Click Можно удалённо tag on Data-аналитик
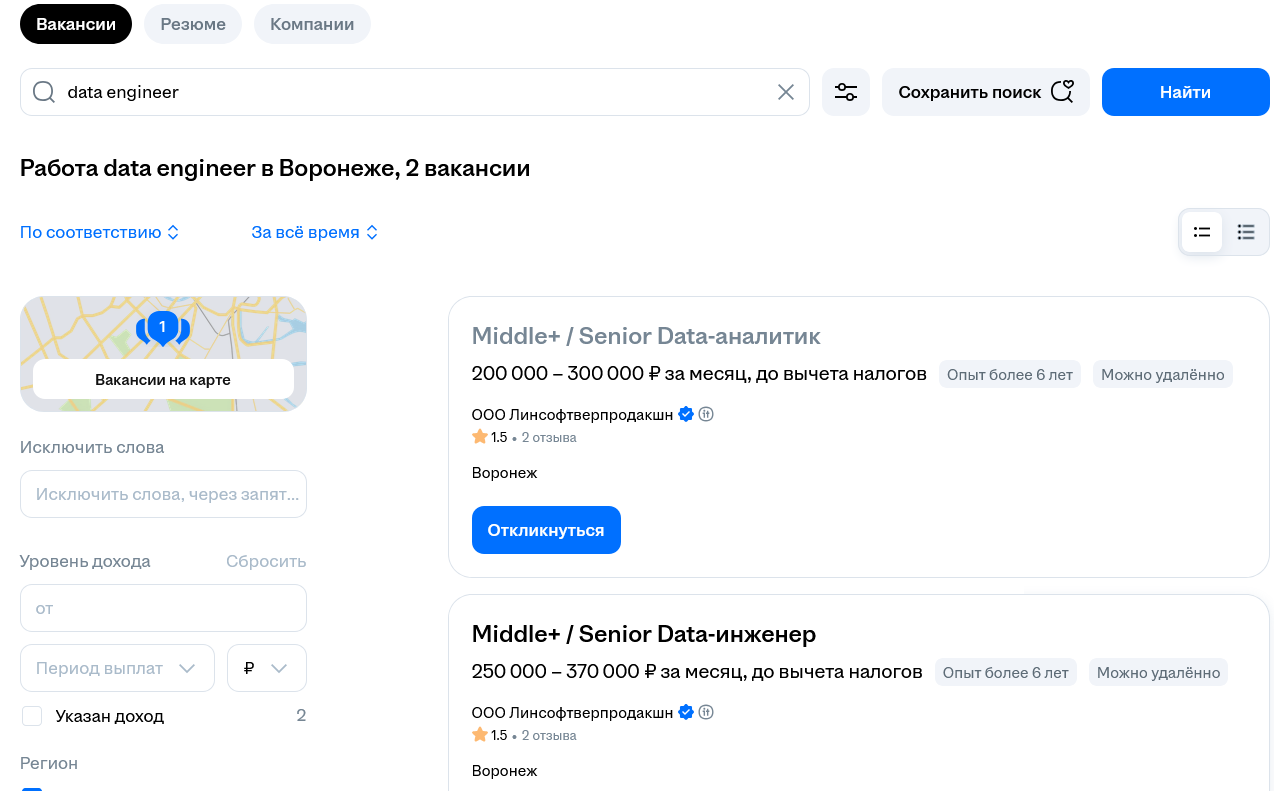This screenshot has height=791, width=1274. click(1163, 375)
